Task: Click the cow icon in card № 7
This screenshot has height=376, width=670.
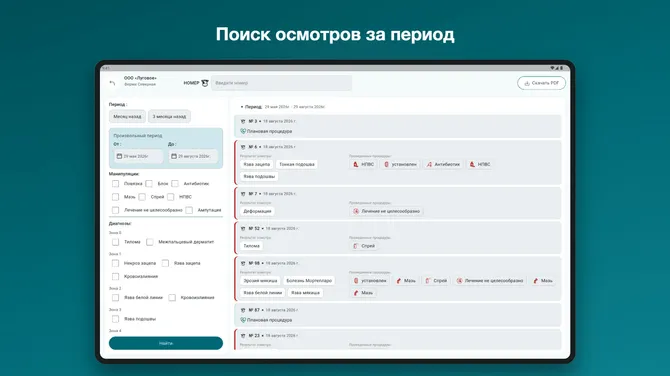Action: tap(243, 194)
